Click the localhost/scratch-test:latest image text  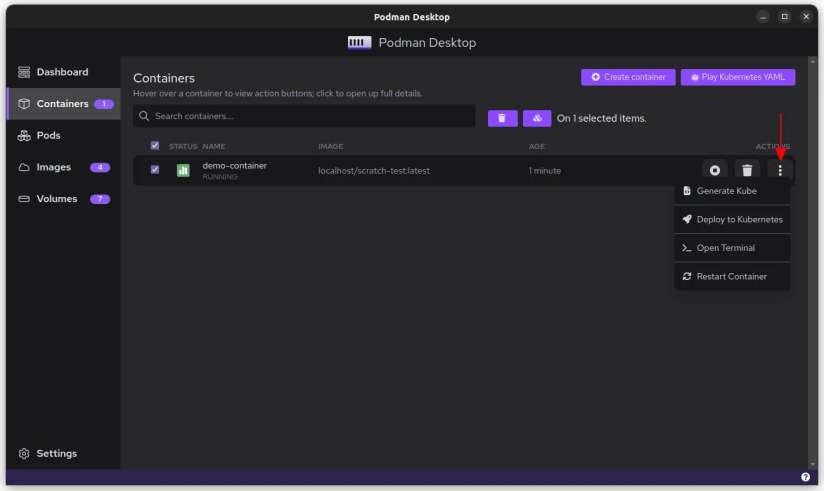tap(374, 171)
